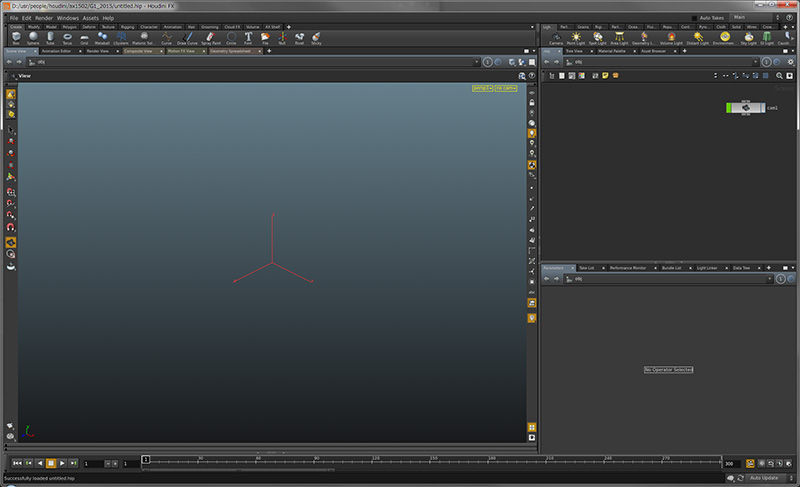The height and width of the screenshot is (487, 800).
Task: Select the Torus shelf tool
Action: [67, 38]
